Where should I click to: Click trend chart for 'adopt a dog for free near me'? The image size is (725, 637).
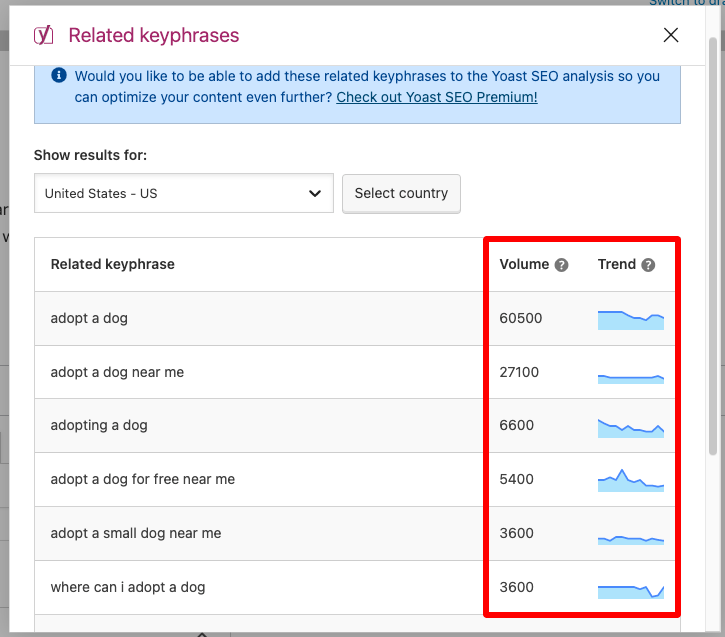(x=631, y=481)
